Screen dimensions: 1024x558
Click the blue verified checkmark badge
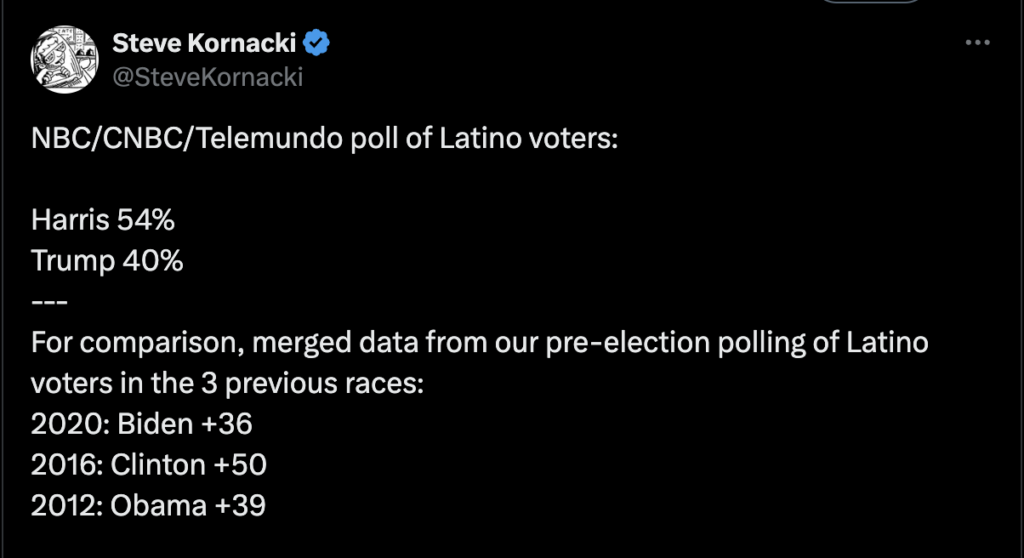point(318,43)
